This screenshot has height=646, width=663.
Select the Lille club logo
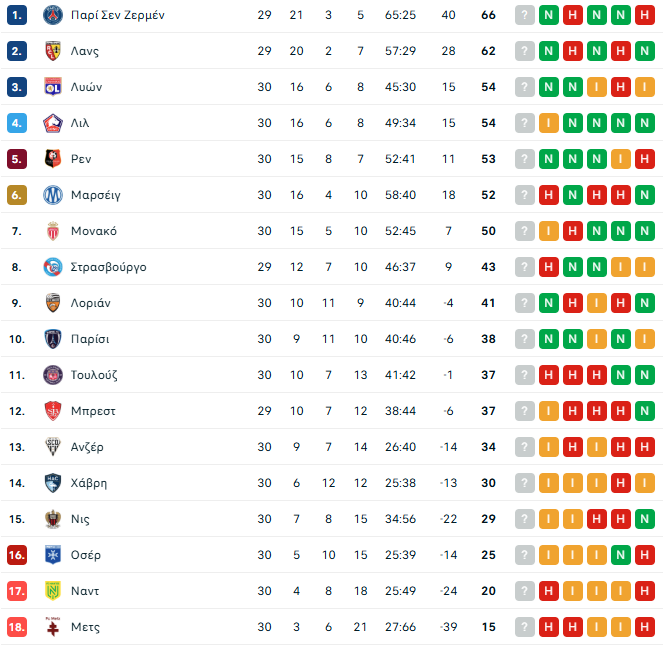[x=53, y=123]
